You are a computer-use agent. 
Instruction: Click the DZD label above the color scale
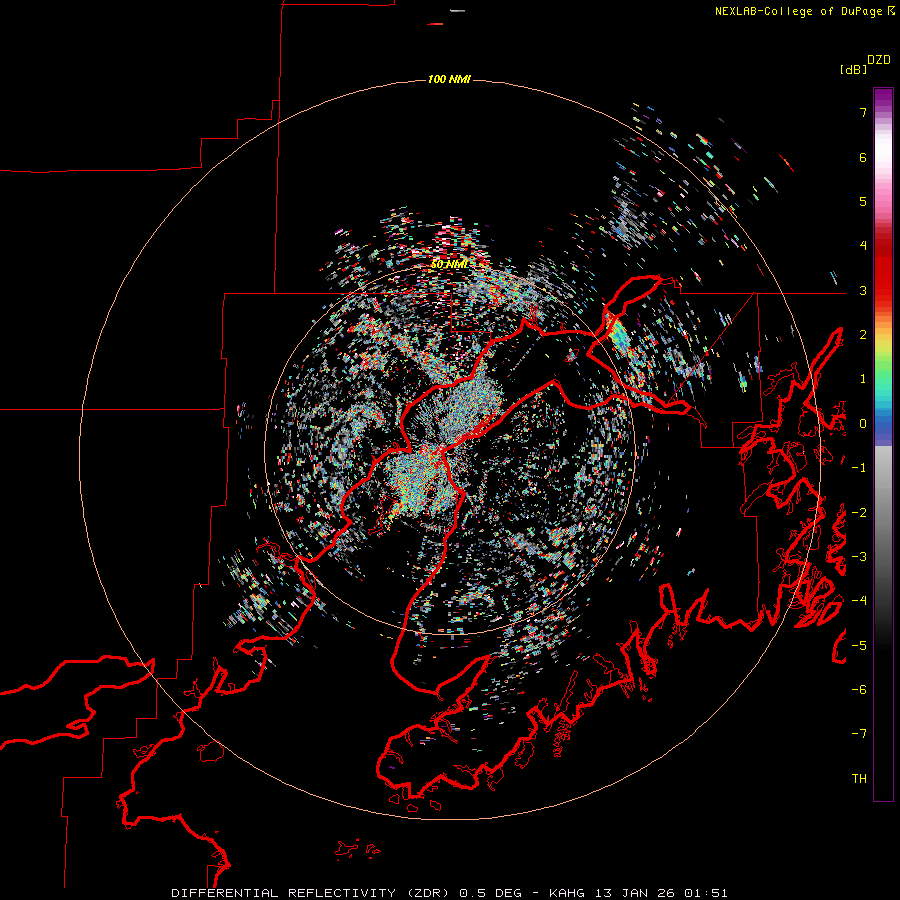pos(879,60)
